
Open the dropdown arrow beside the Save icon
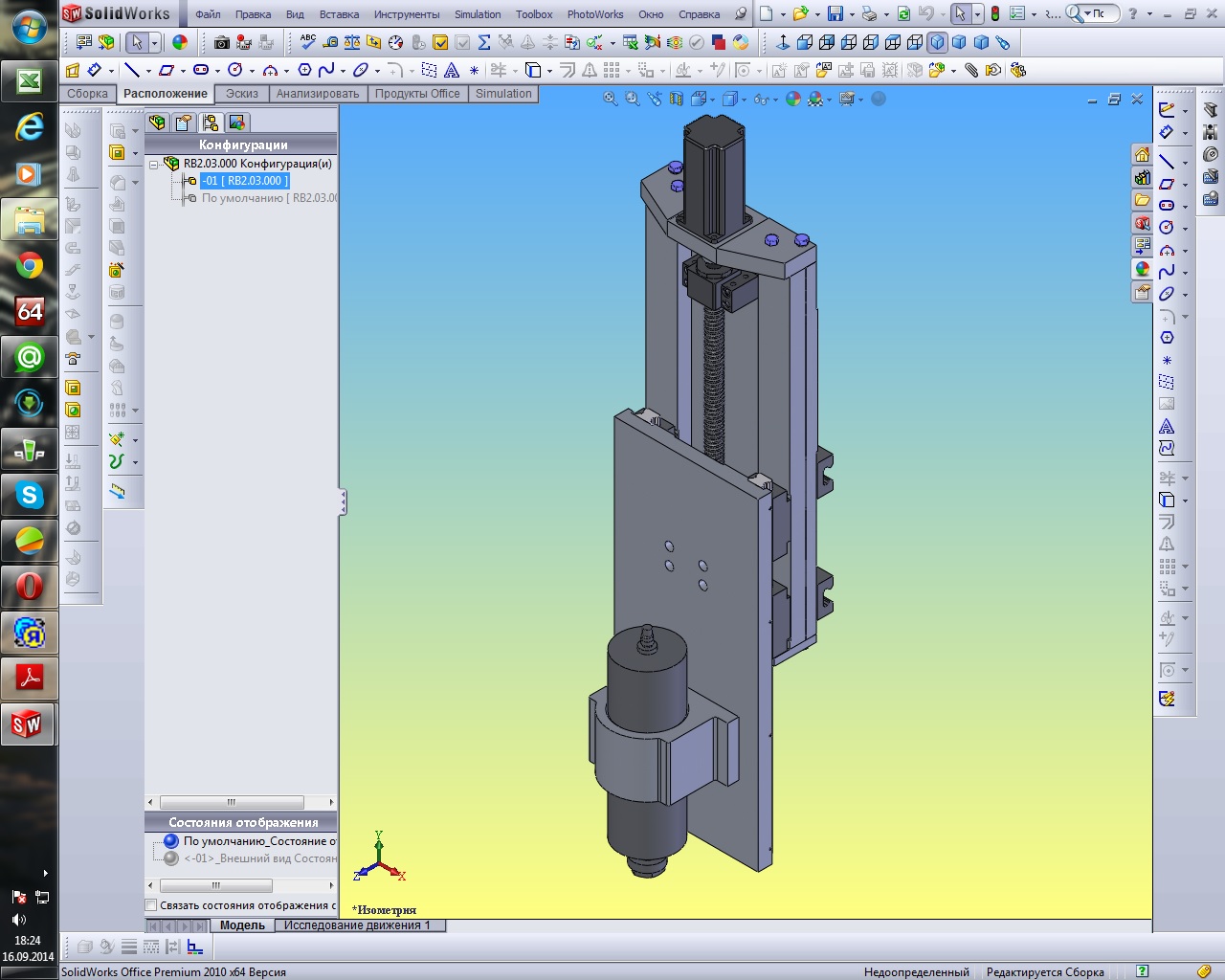click(x=852, y=14)
